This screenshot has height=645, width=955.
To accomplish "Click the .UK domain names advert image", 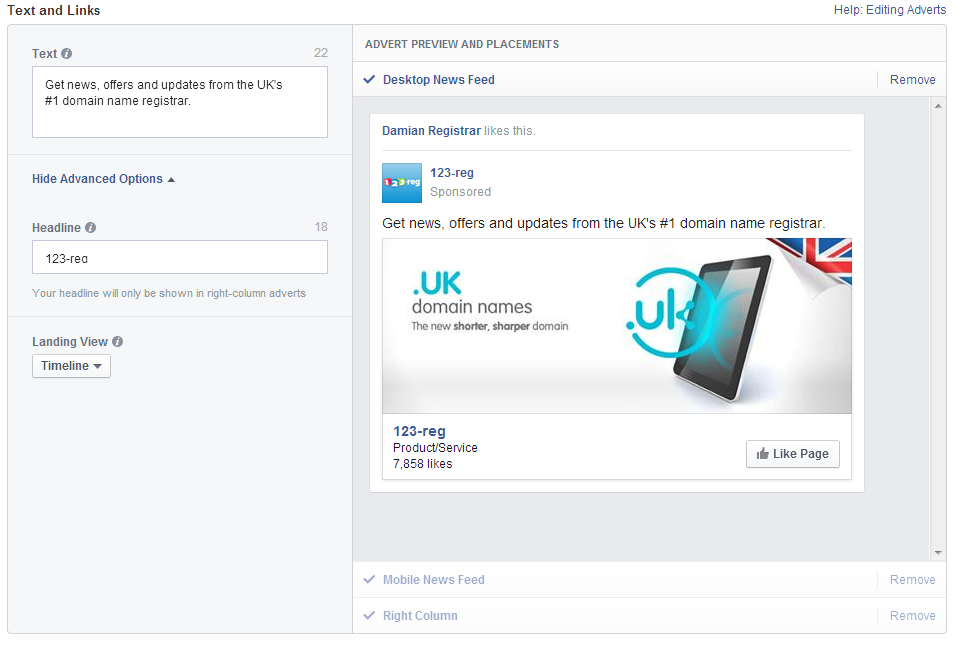I will click(616, 326).
